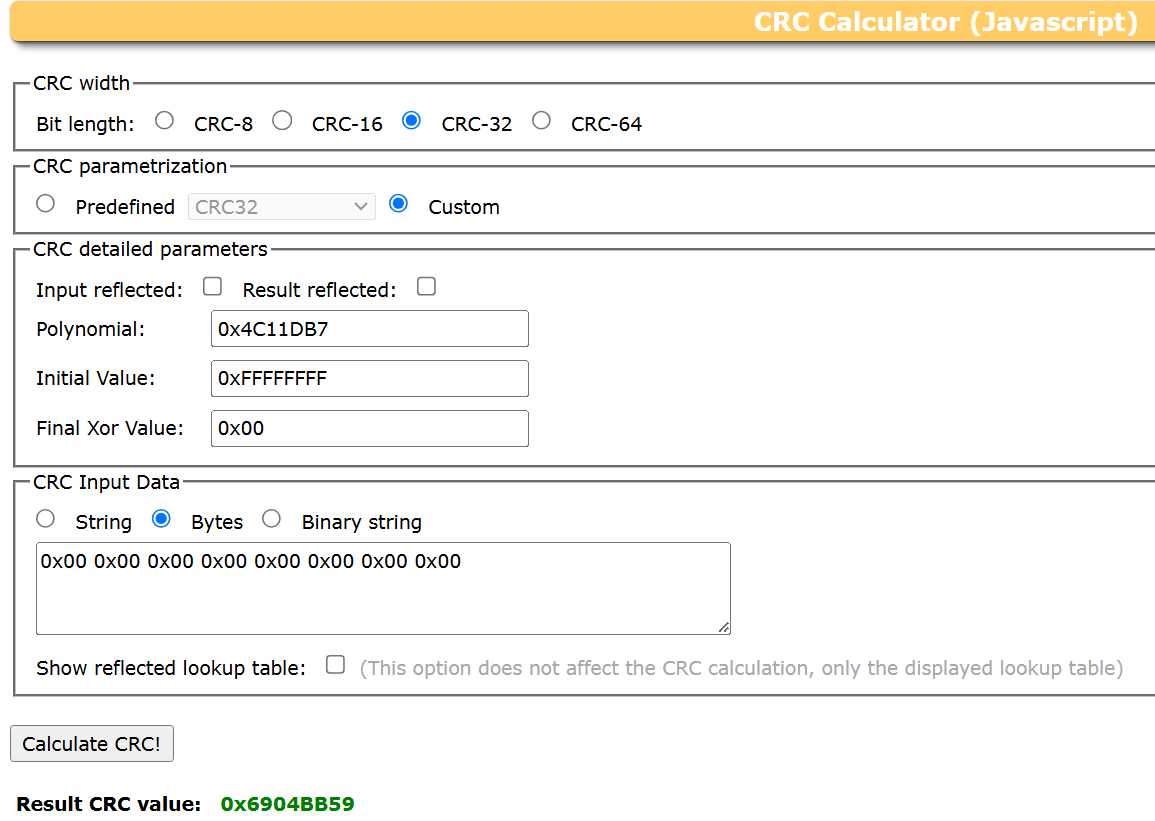Toggle Show reflected lookup table checkbox
The image size is (1155, 821).
click(x=336, y=665)
